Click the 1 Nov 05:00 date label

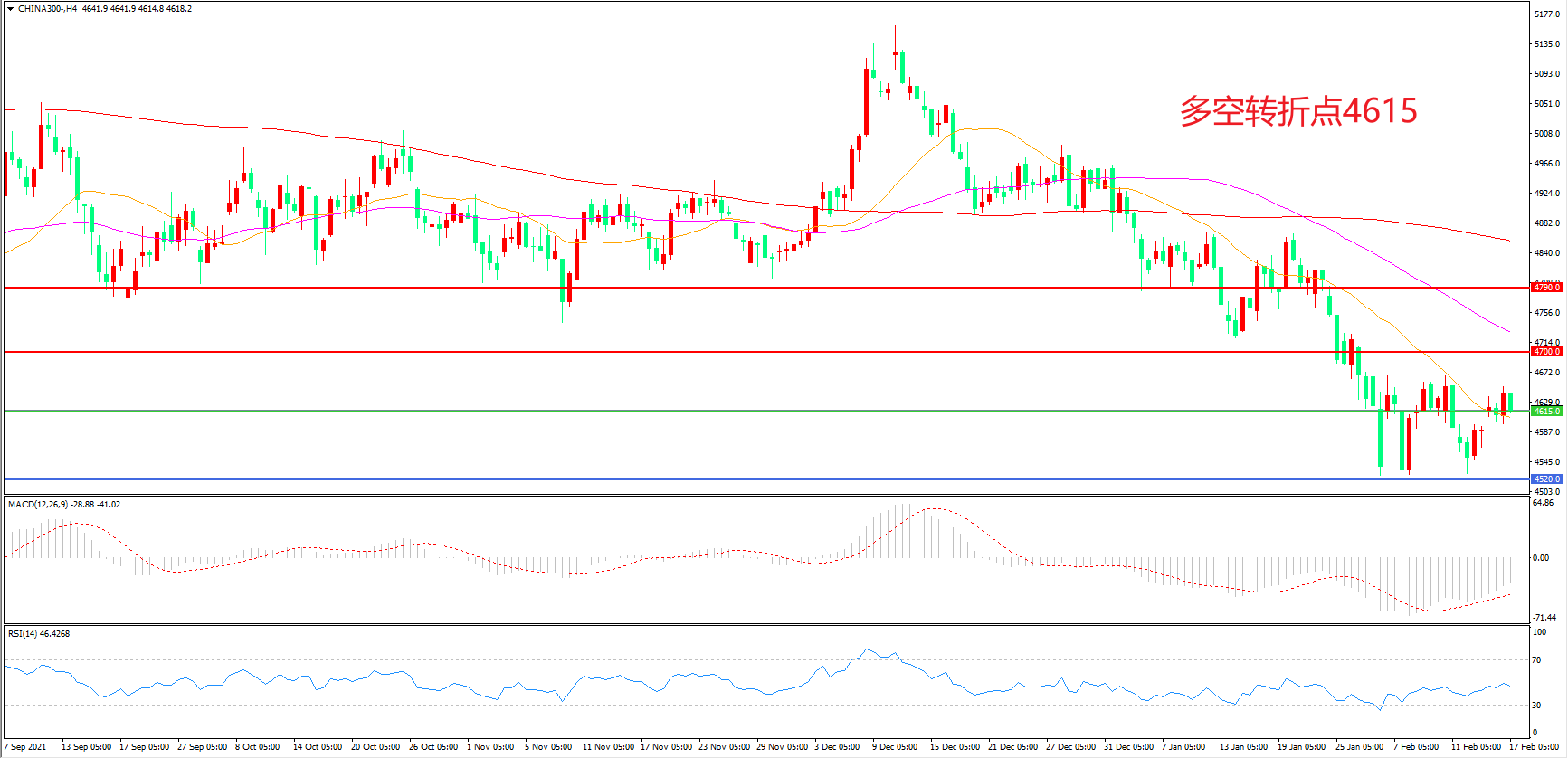click(489, 747)
